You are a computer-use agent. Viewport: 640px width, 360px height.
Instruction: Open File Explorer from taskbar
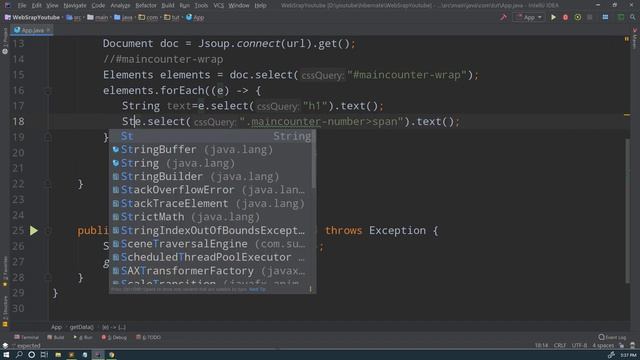(x=58, y=355)
